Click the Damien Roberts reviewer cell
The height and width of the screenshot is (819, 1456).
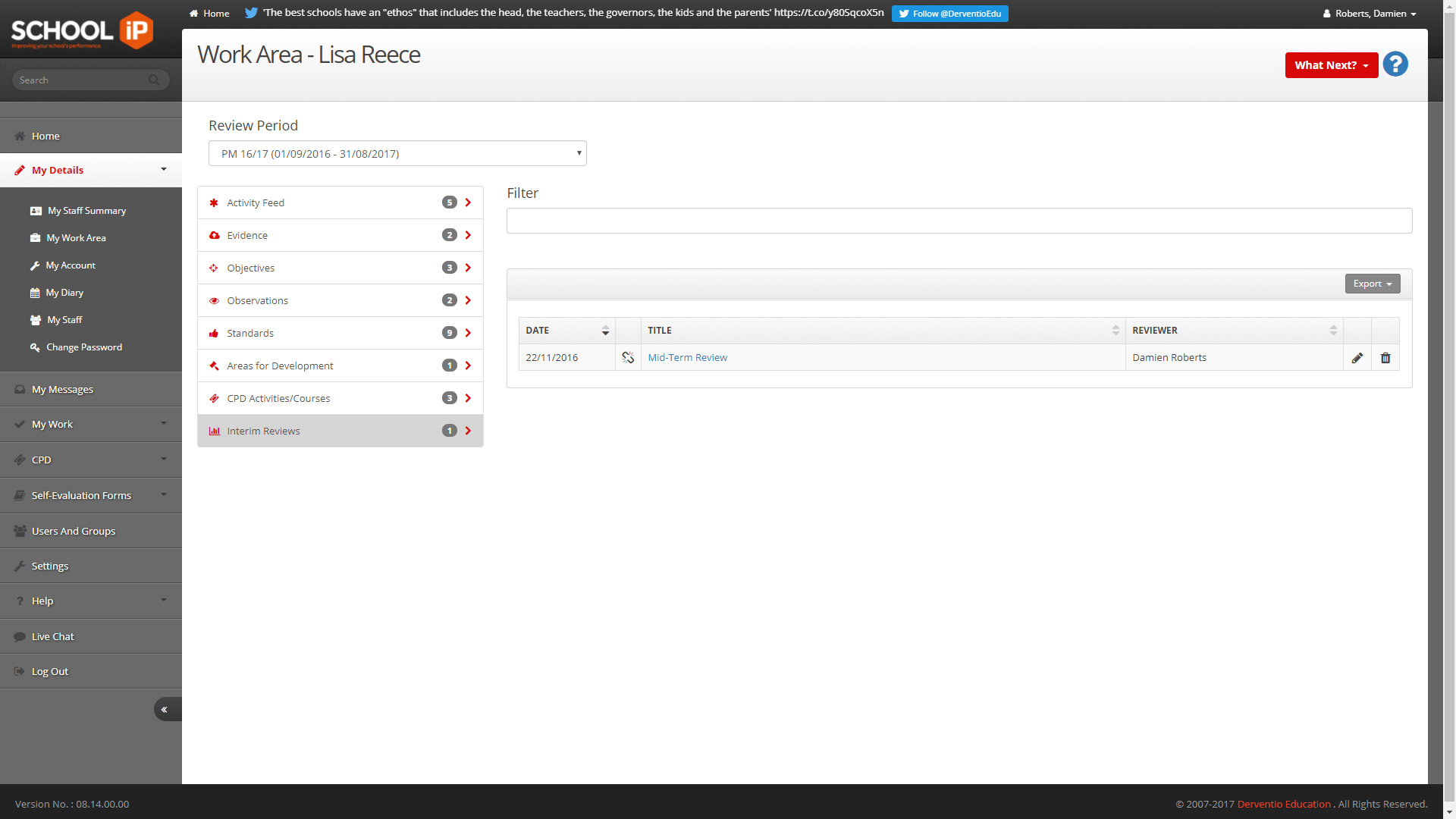tap(1235, 358)
